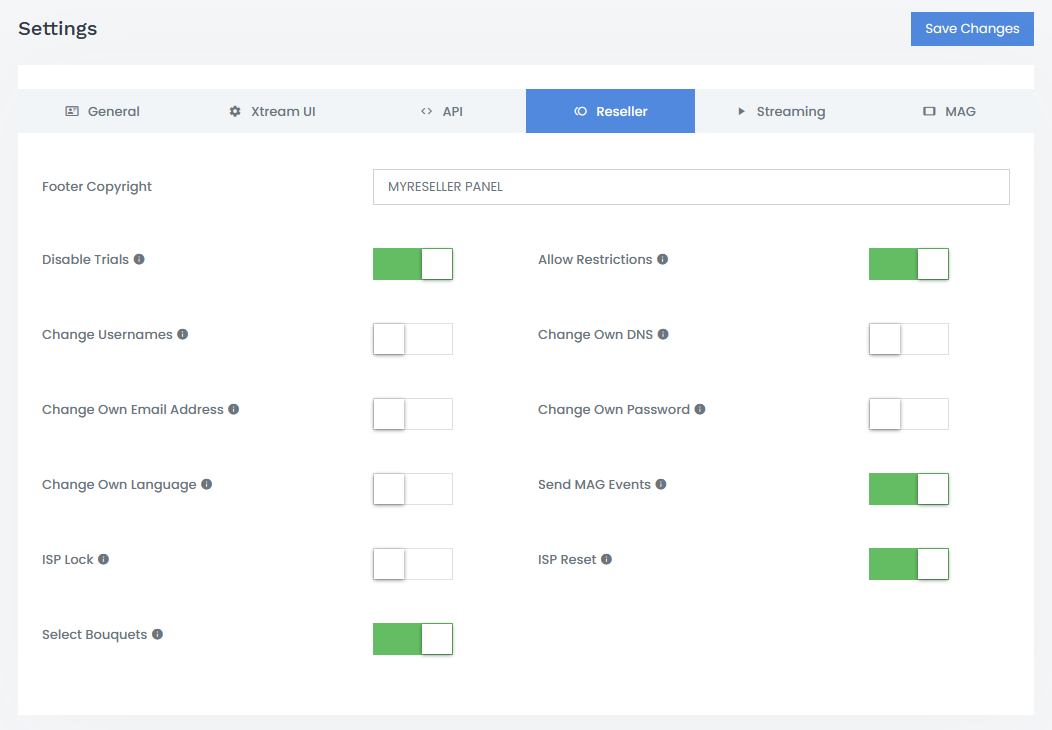Enable Change Own Password switch
Screen dimensions: 1052x730
[x=908, y=414]
